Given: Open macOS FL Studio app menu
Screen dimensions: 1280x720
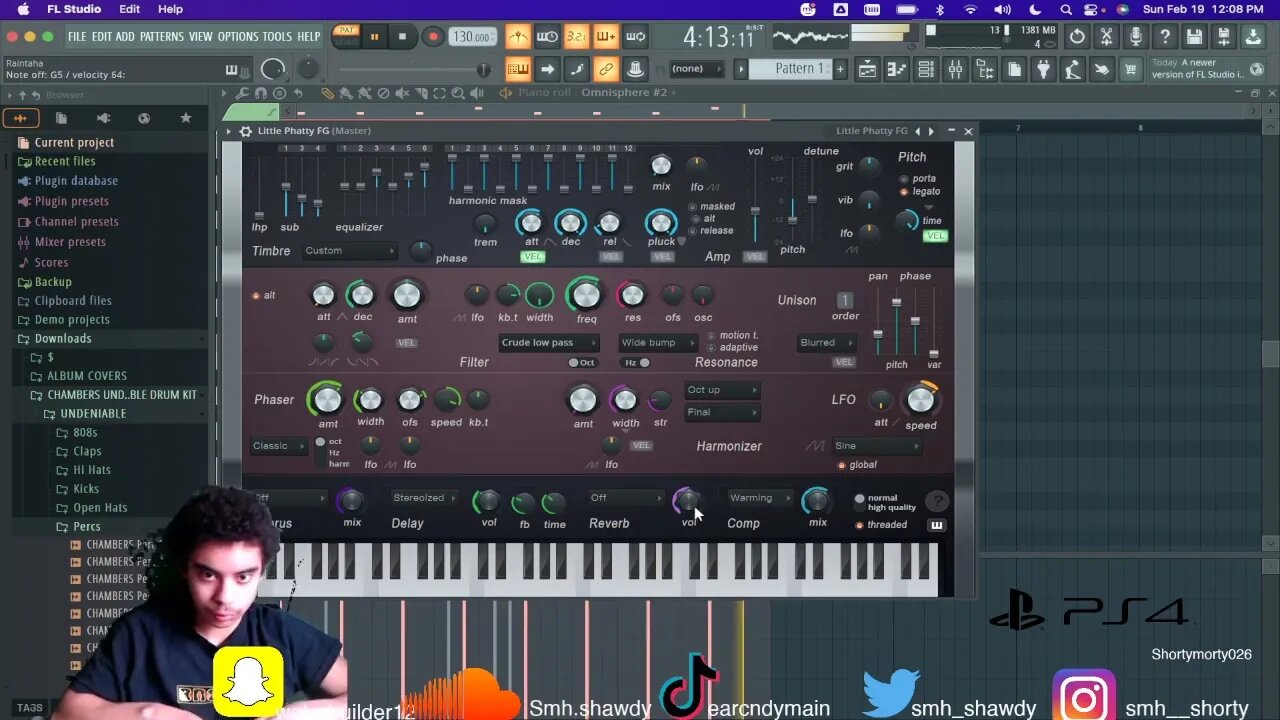Looking at the screenshot, I should coord(74,9).
